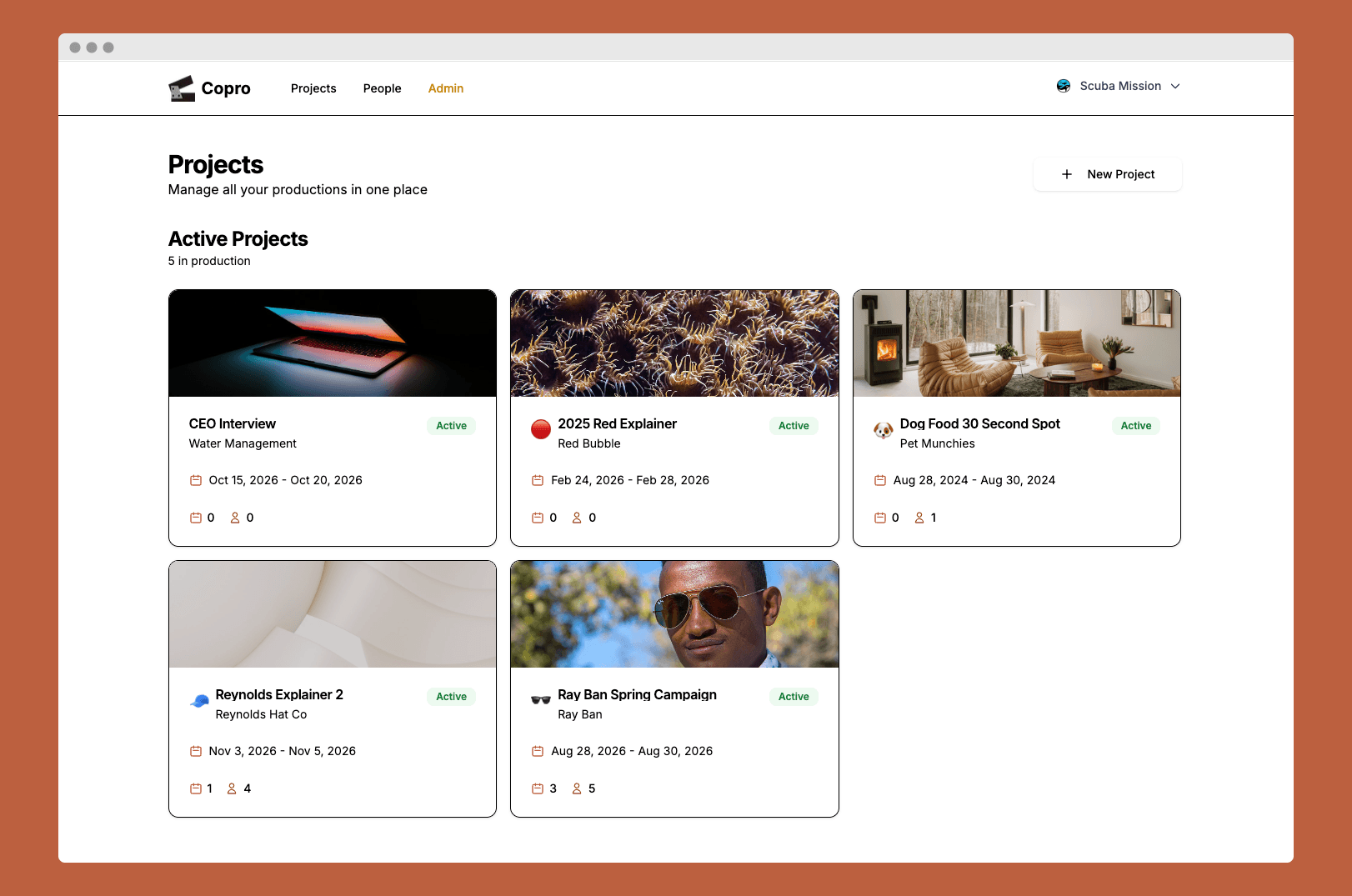The width and height of the screenshot is (1352, 896).
Task: Click the attendee icon on Ray Ban Spring Campaign
Action: click(x=577, y=788)
